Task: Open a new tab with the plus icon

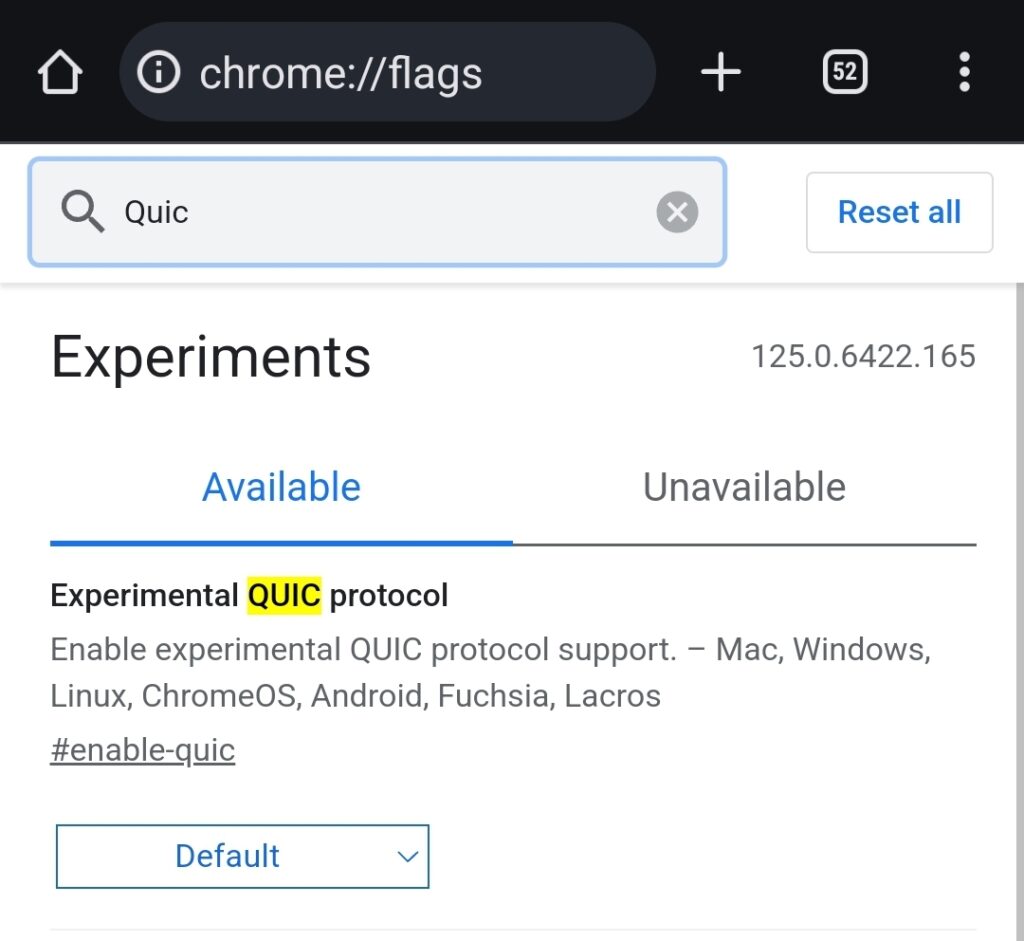Action: click(x=720, y=73)
